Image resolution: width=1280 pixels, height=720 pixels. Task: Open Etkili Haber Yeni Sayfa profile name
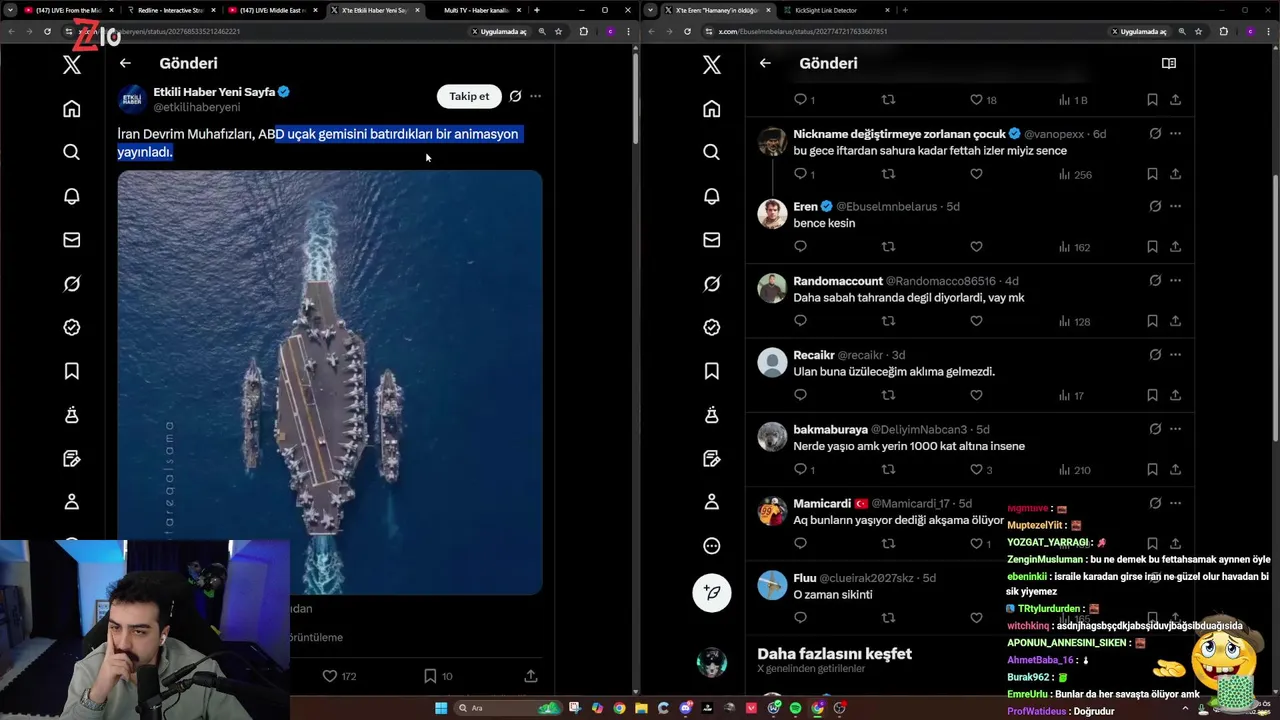(x=214, y=92)
